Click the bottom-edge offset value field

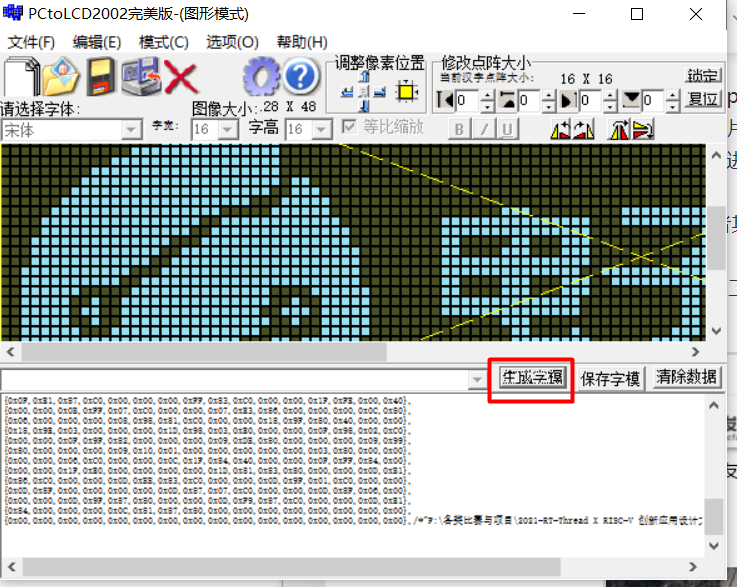tap(654, 101)
